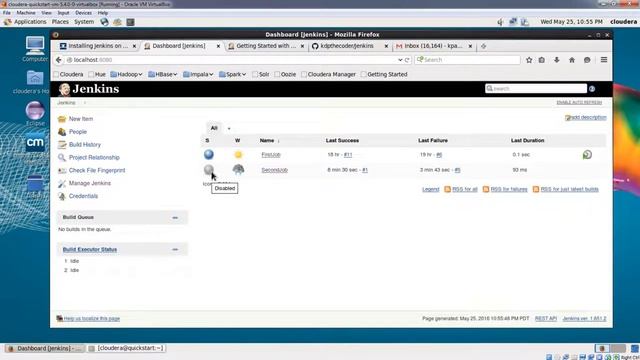Click Project Relationship magnifier icon

62,158
